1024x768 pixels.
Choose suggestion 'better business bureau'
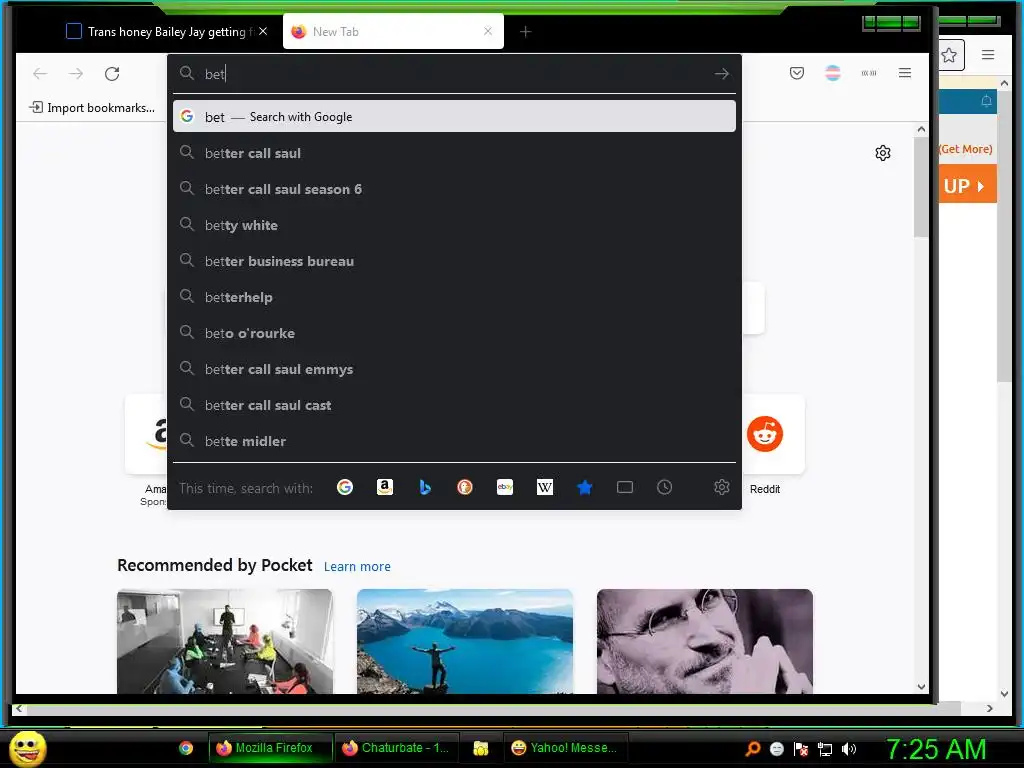[x=454, y=261]
